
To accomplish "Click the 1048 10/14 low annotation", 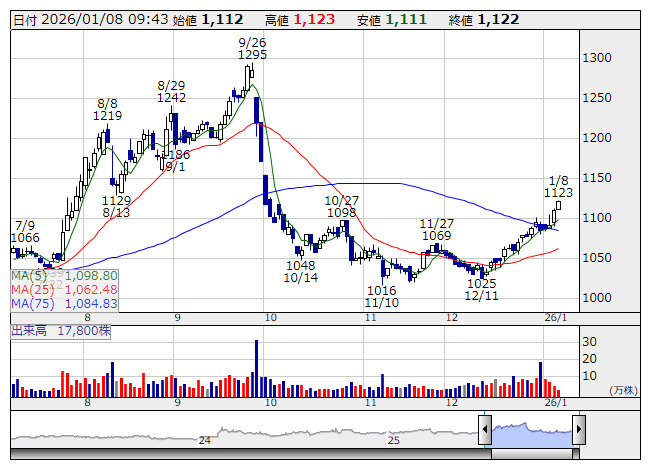I will tap(301, 271).
